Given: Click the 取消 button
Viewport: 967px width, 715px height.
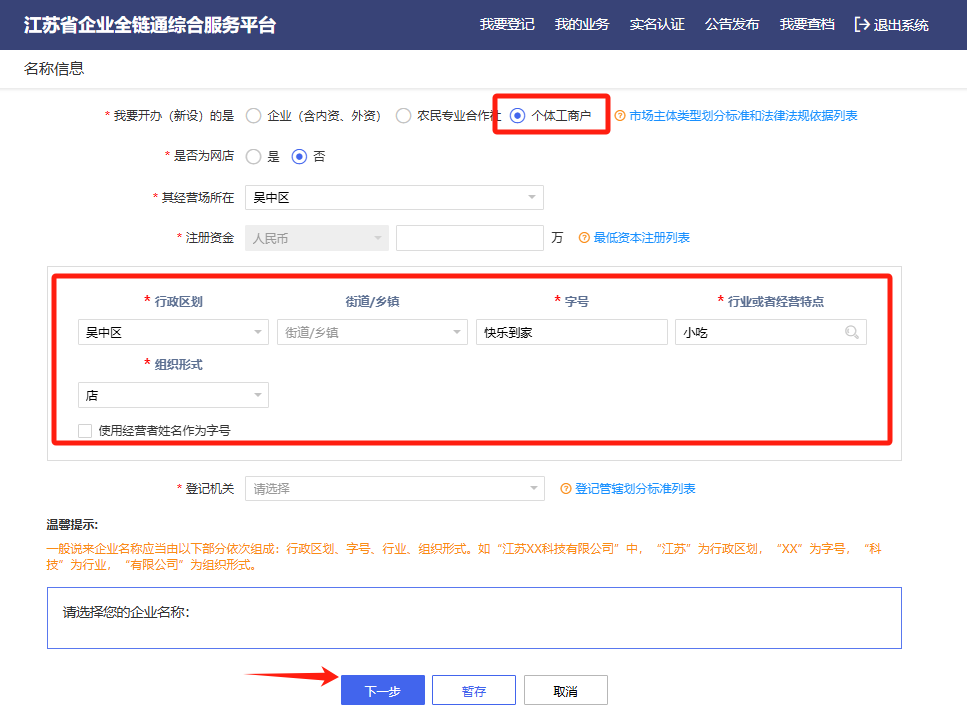Looking at the screenshot, I should click(x=566, y=690).
